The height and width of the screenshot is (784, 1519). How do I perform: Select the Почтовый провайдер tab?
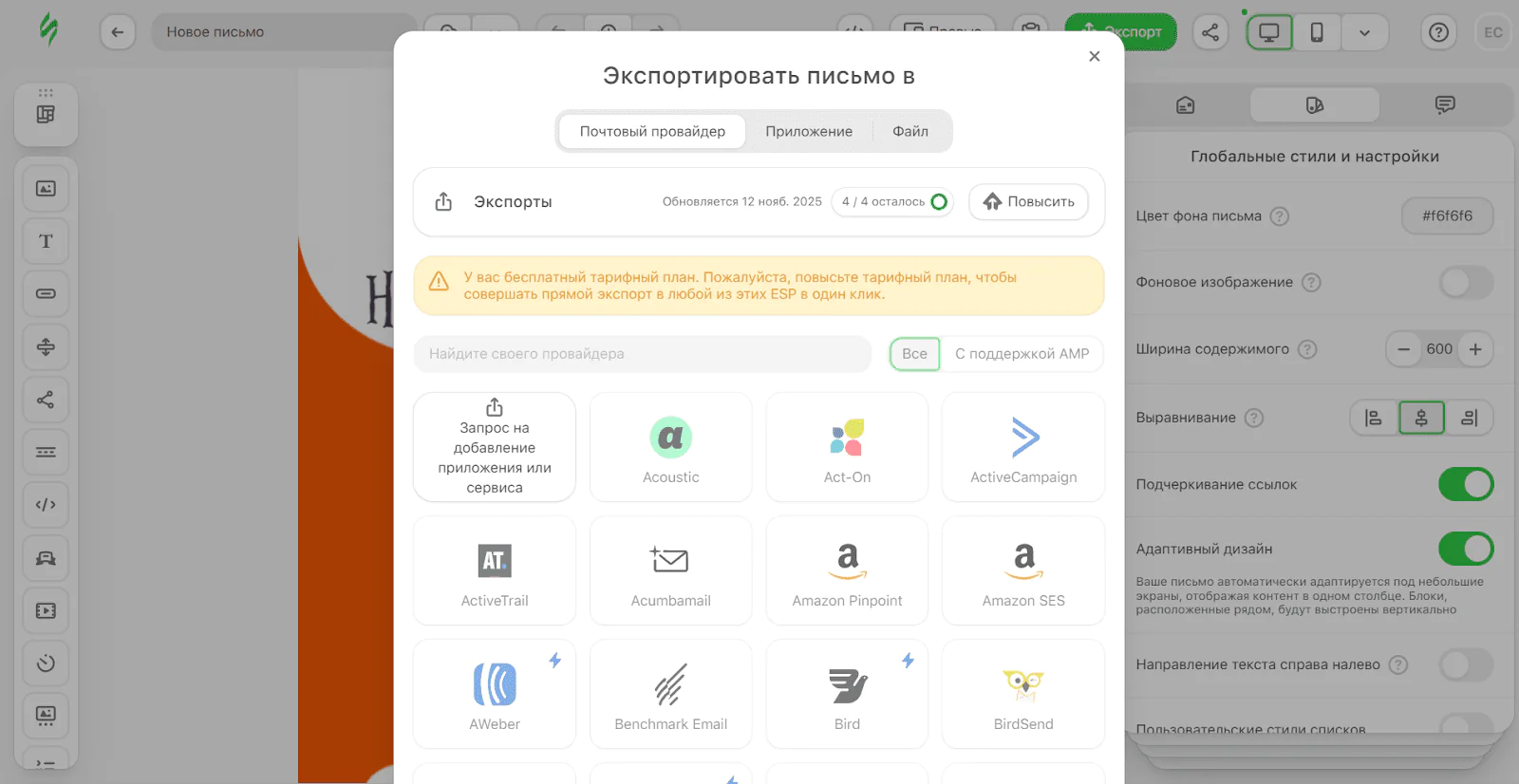click(x=652, y=131)
